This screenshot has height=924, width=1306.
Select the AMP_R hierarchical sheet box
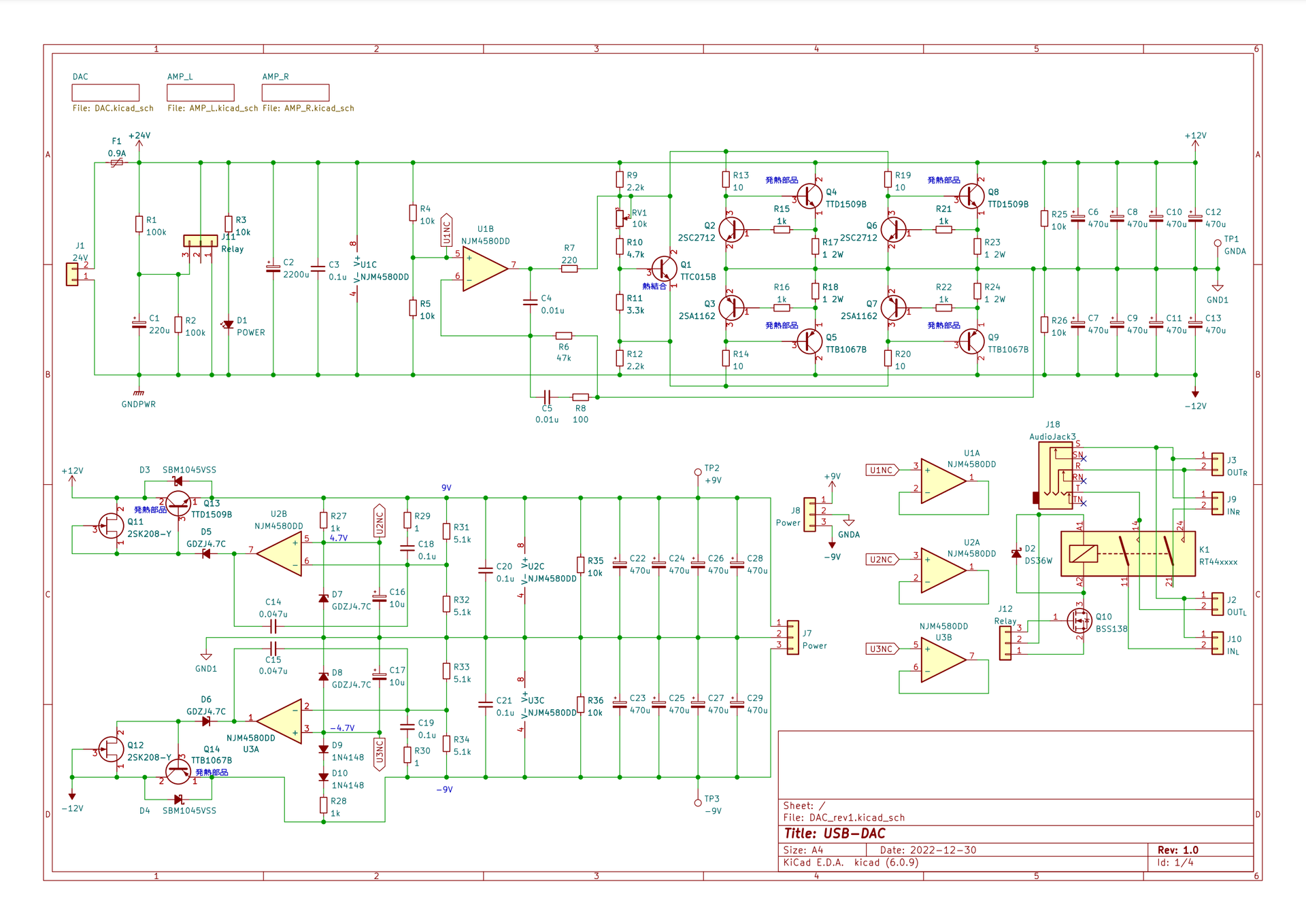(295, 92)
